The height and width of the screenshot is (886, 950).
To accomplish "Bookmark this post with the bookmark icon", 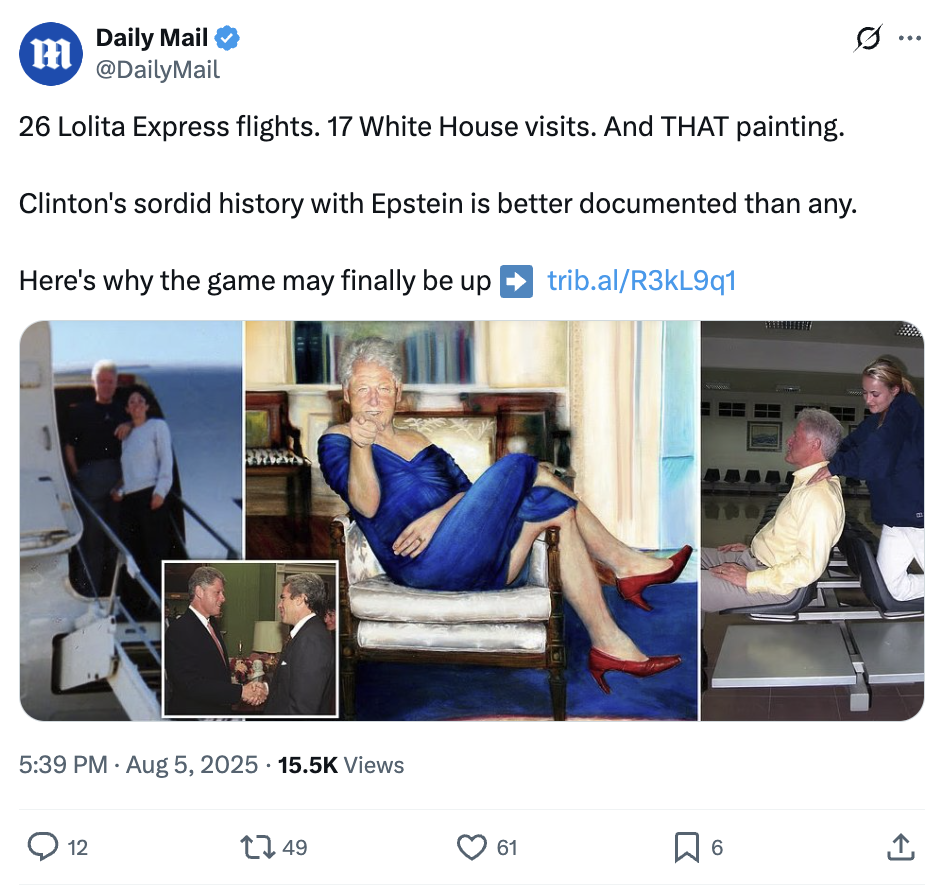I will point(686,847).
